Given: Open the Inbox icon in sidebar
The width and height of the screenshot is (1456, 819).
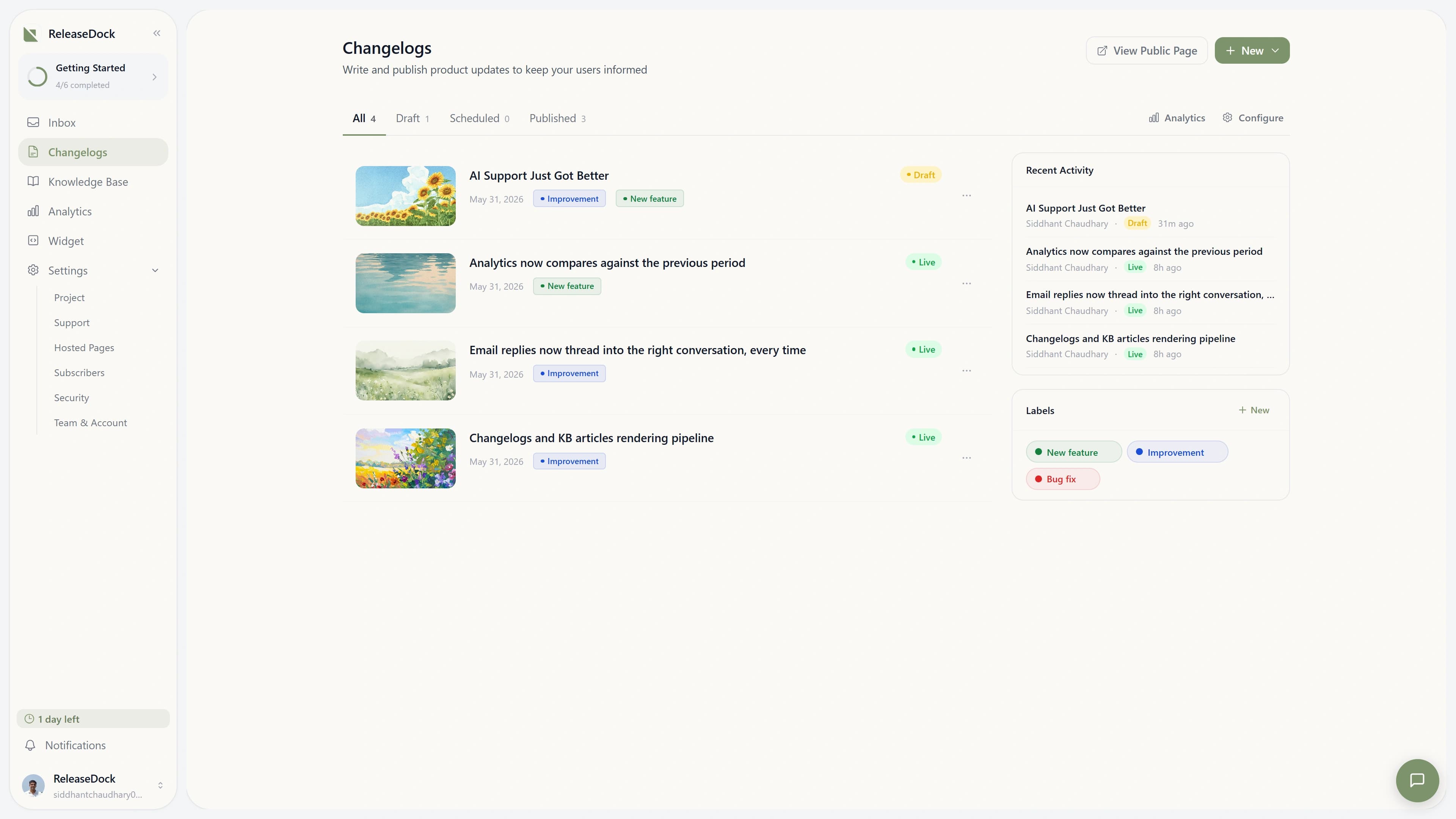Looking at the screenshot, I should [33, 122].
